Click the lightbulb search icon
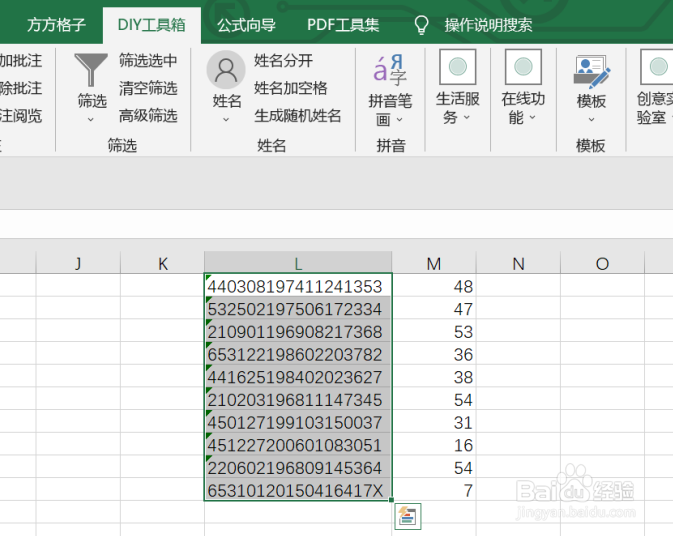The image size is (673, 536). (421, 25)
